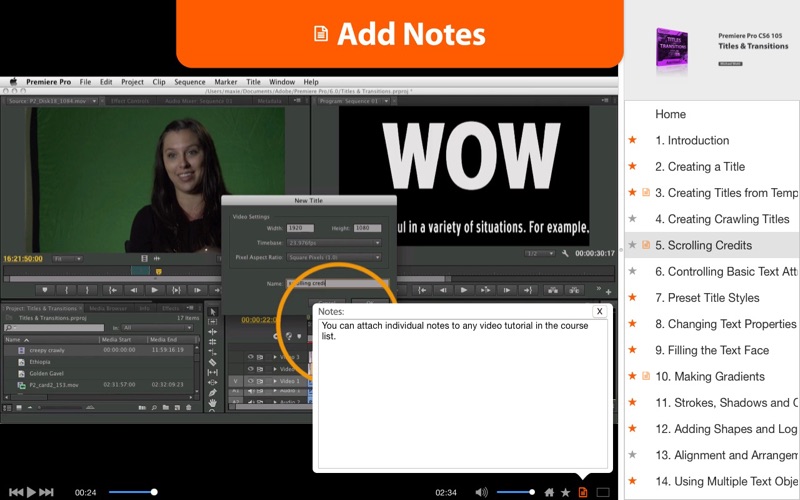The image size is (800, 500).
Task: Open the Sequence menu
Action: tap(190, 82)
